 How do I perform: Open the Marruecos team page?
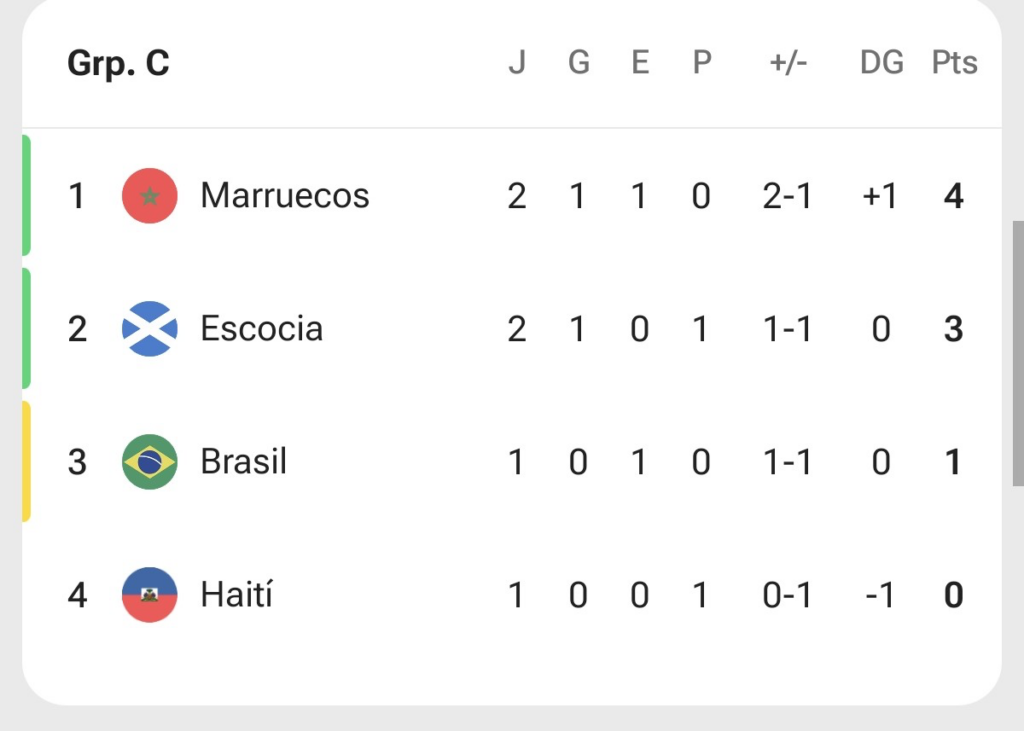point(285,195)
